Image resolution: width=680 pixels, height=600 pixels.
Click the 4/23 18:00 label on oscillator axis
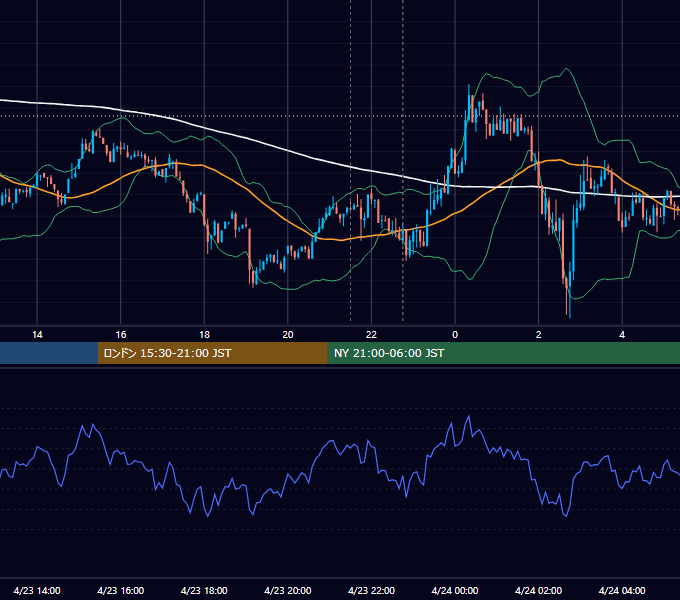tap(204, 590)
